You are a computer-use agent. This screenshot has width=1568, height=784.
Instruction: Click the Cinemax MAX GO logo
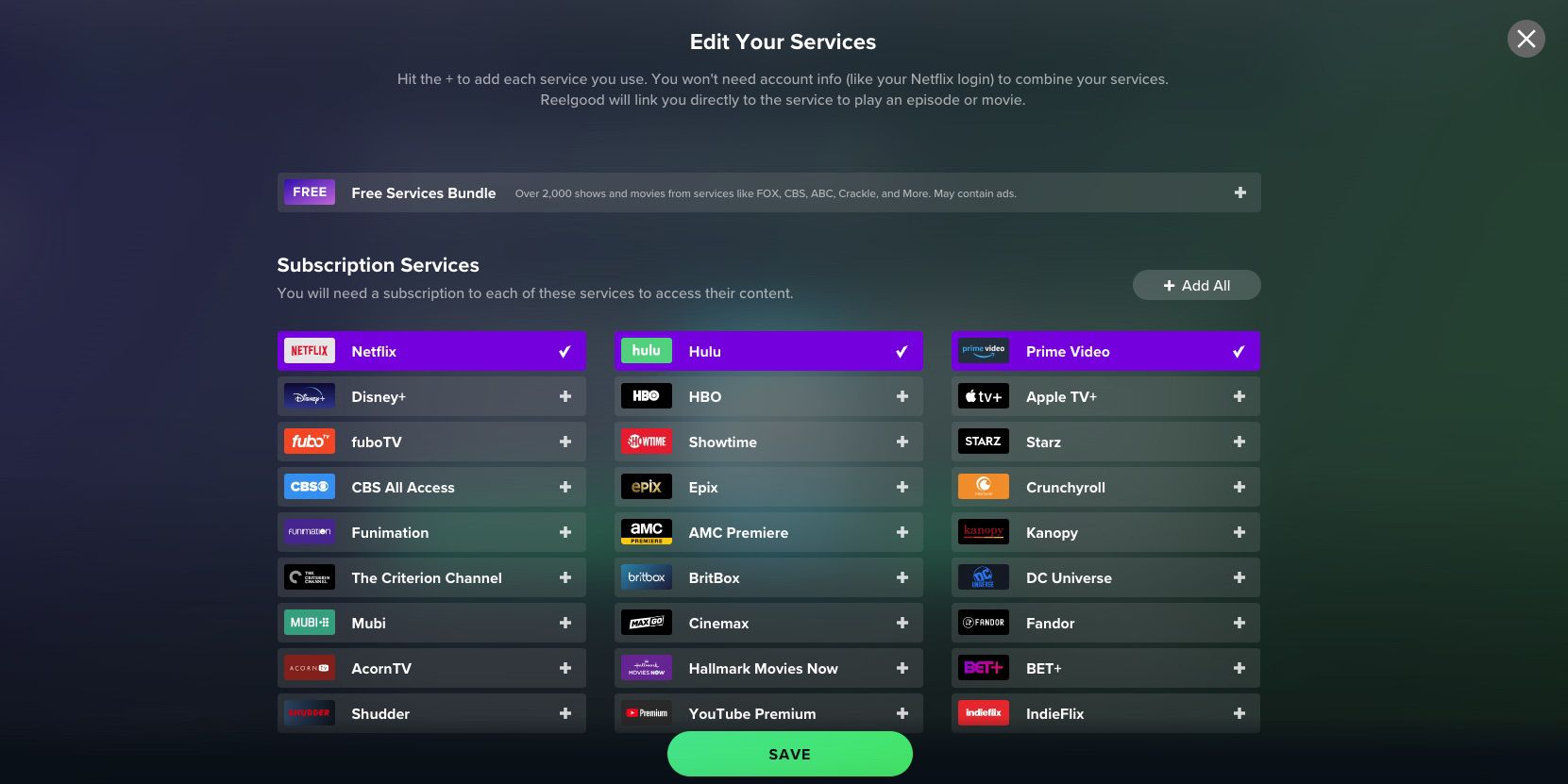647,623
